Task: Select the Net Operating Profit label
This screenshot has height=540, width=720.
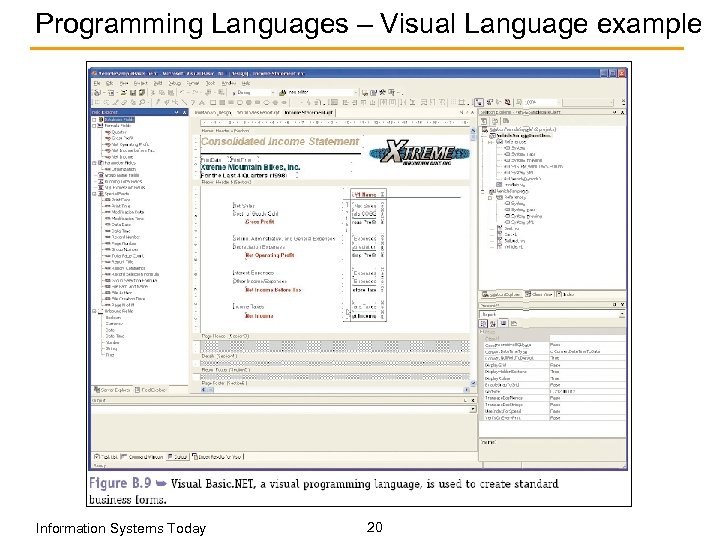Action: [x=270, y=255]
